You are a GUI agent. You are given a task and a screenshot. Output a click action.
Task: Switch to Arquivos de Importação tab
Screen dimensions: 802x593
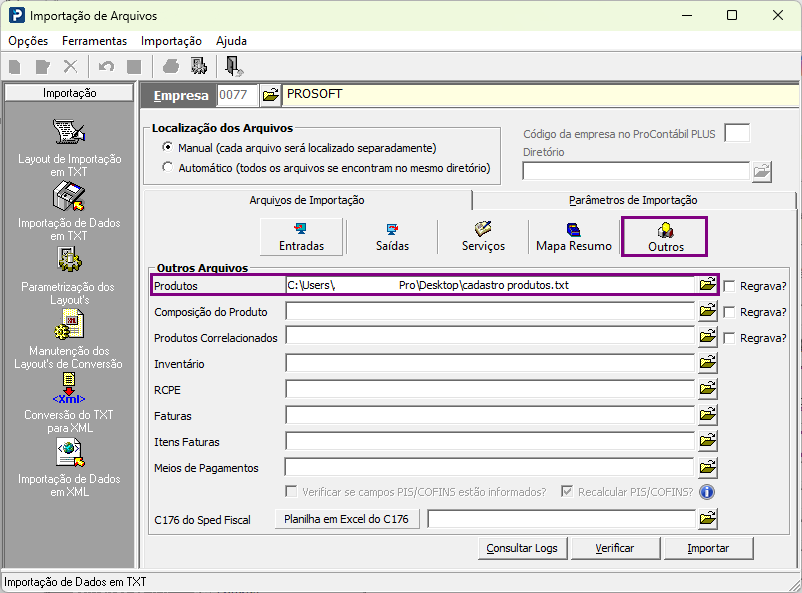(x=307, y=200)
